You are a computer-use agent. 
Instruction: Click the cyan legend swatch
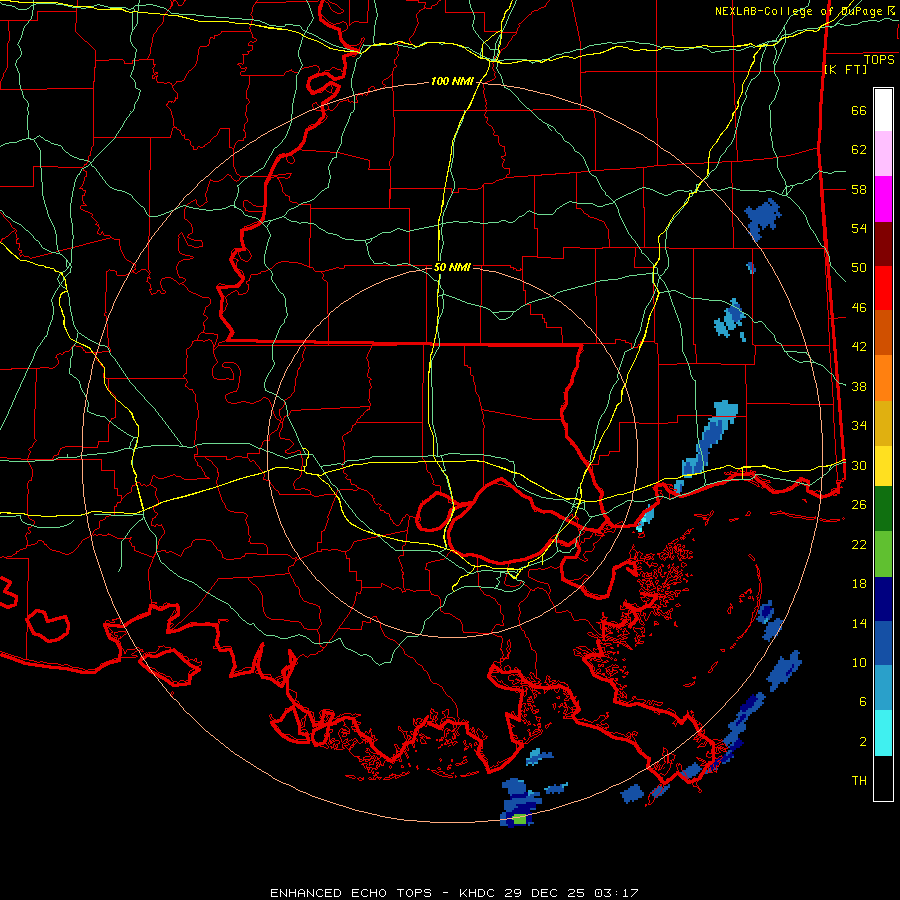point(883,733)
